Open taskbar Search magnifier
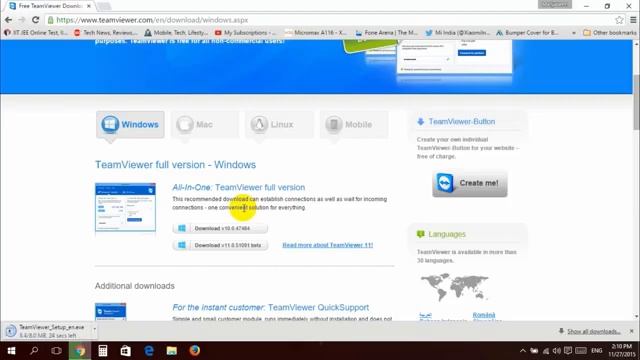This screenshot has width=640, height=360. (x=34, y=351)
